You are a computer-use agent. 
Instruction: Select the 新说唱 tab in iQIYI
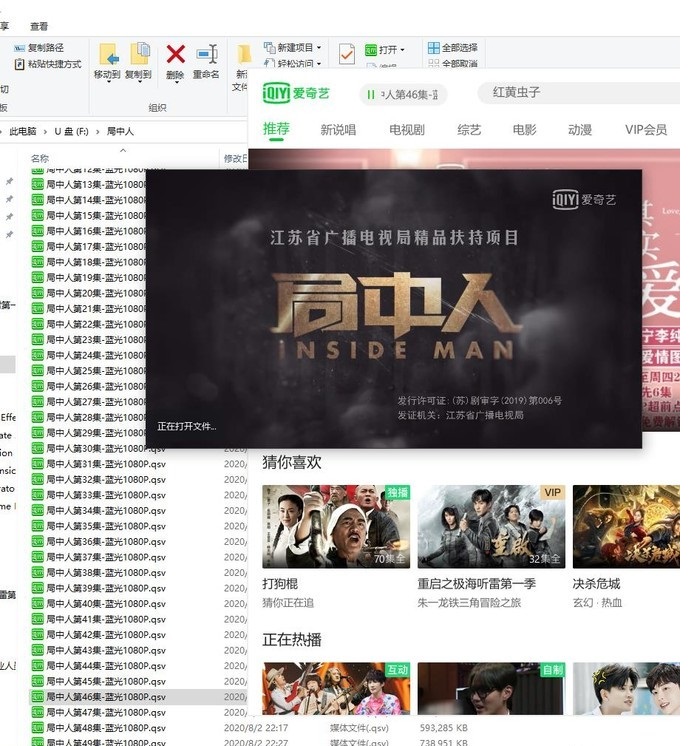click(338, 130)
